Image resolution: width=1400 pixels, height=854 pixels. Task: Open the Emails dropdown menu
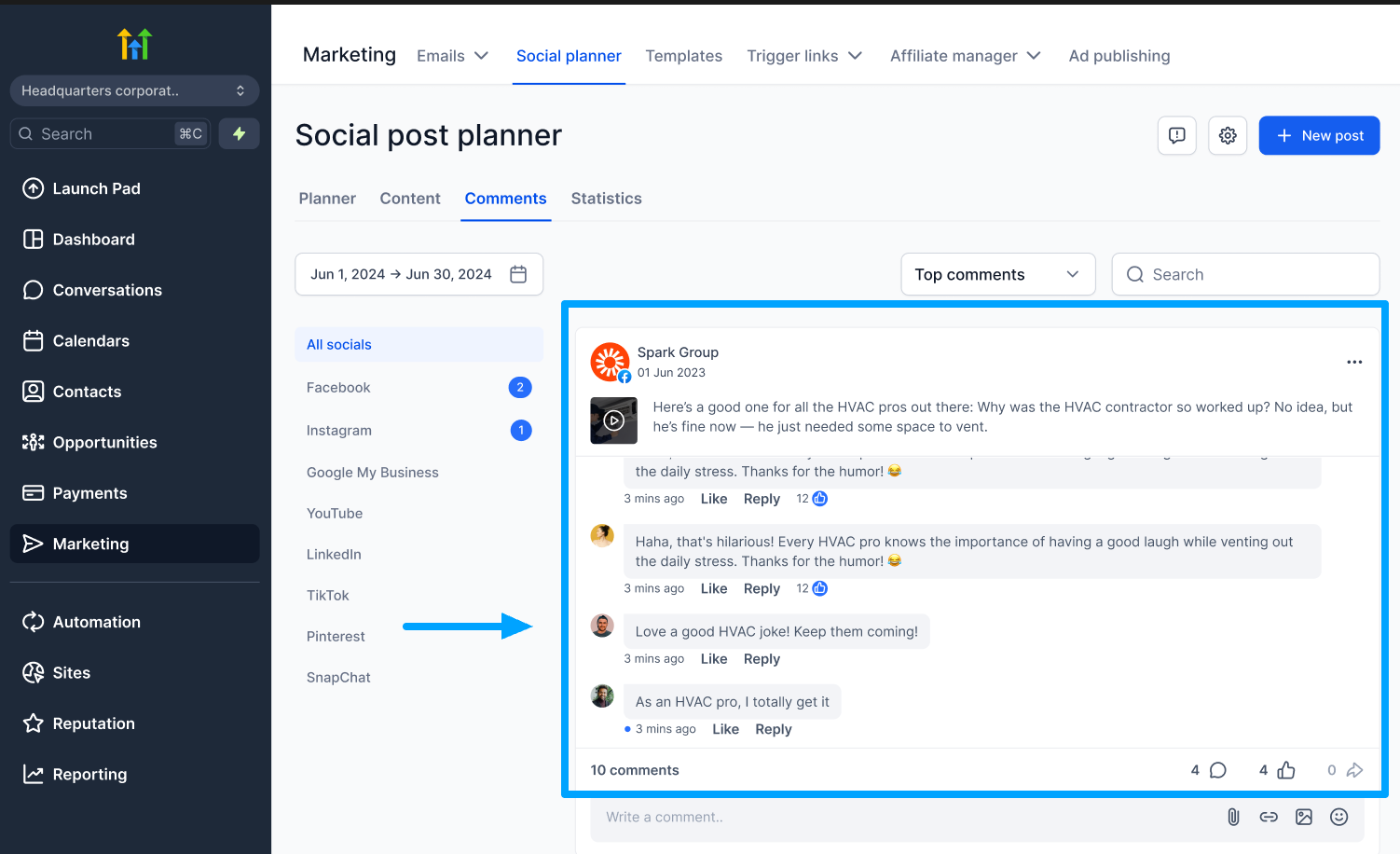coord(452,56)
